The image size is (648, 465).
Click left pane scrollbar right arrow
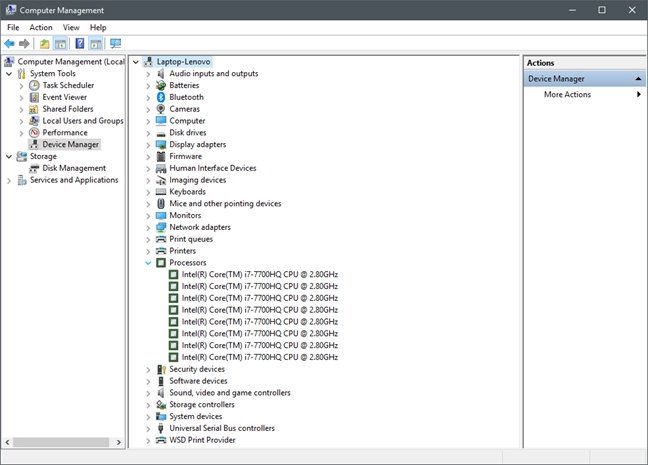tap(119, 442)
